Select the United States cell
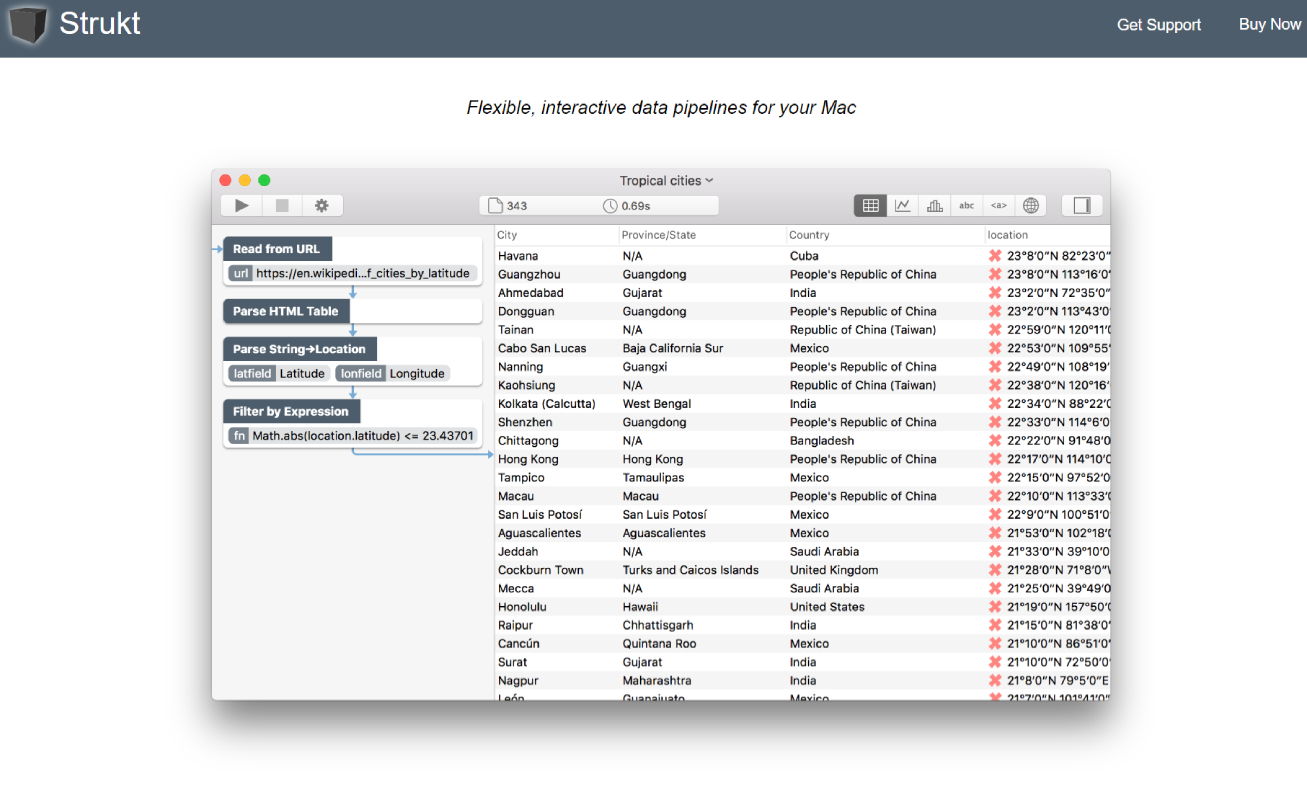Screen dimensions: 1307x800 point(827,607)
